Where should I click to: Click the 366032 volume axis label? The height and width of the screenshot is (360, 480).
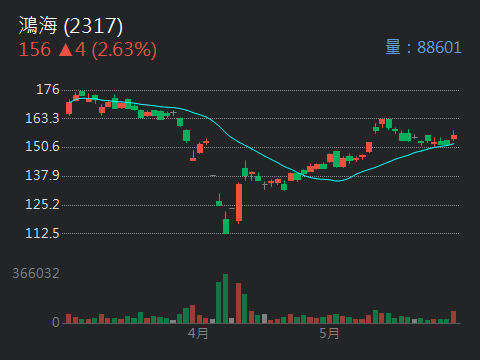tap(36, 274)
